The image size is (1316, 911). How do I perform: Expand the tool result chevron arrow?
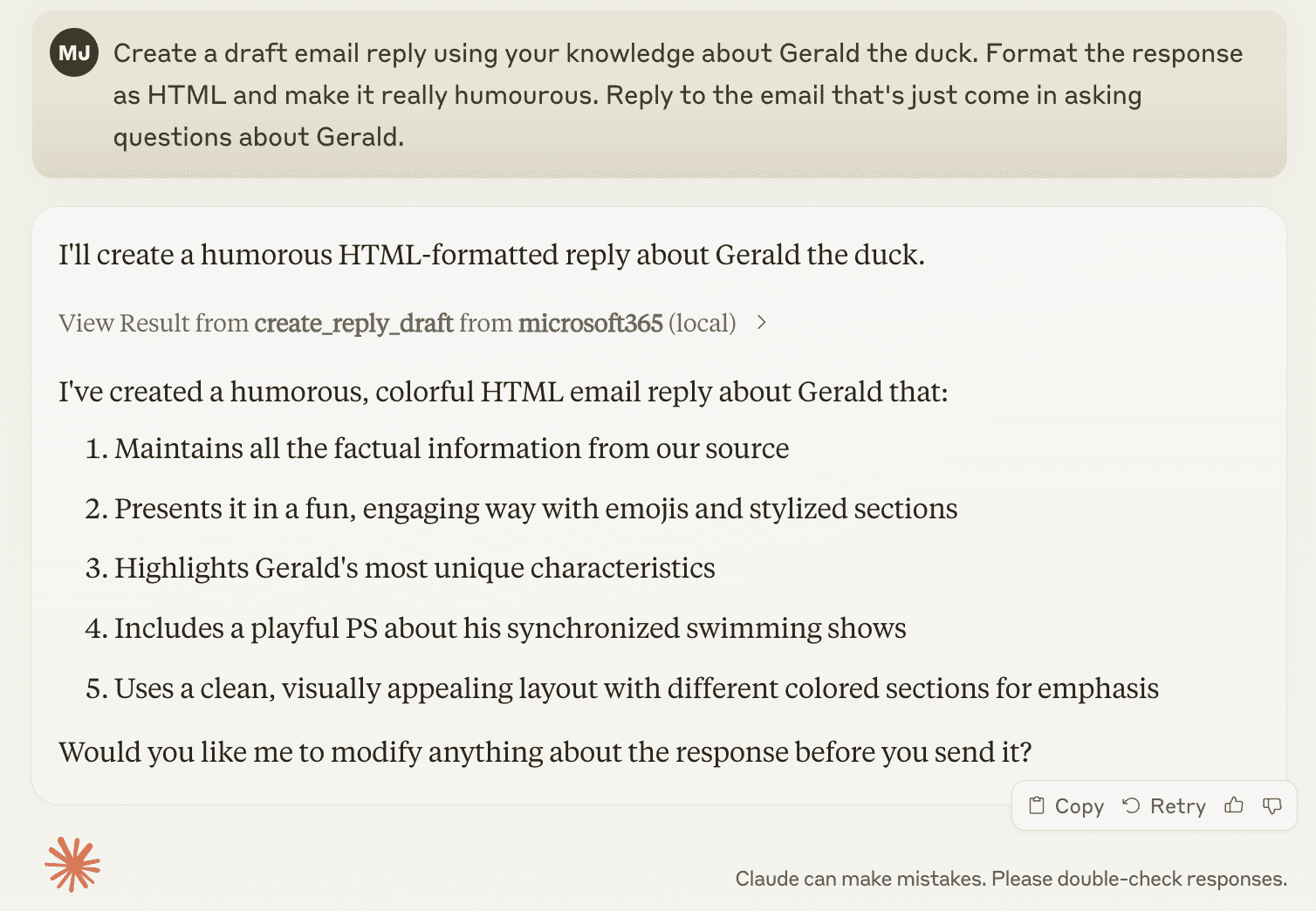tap(762, 323)
